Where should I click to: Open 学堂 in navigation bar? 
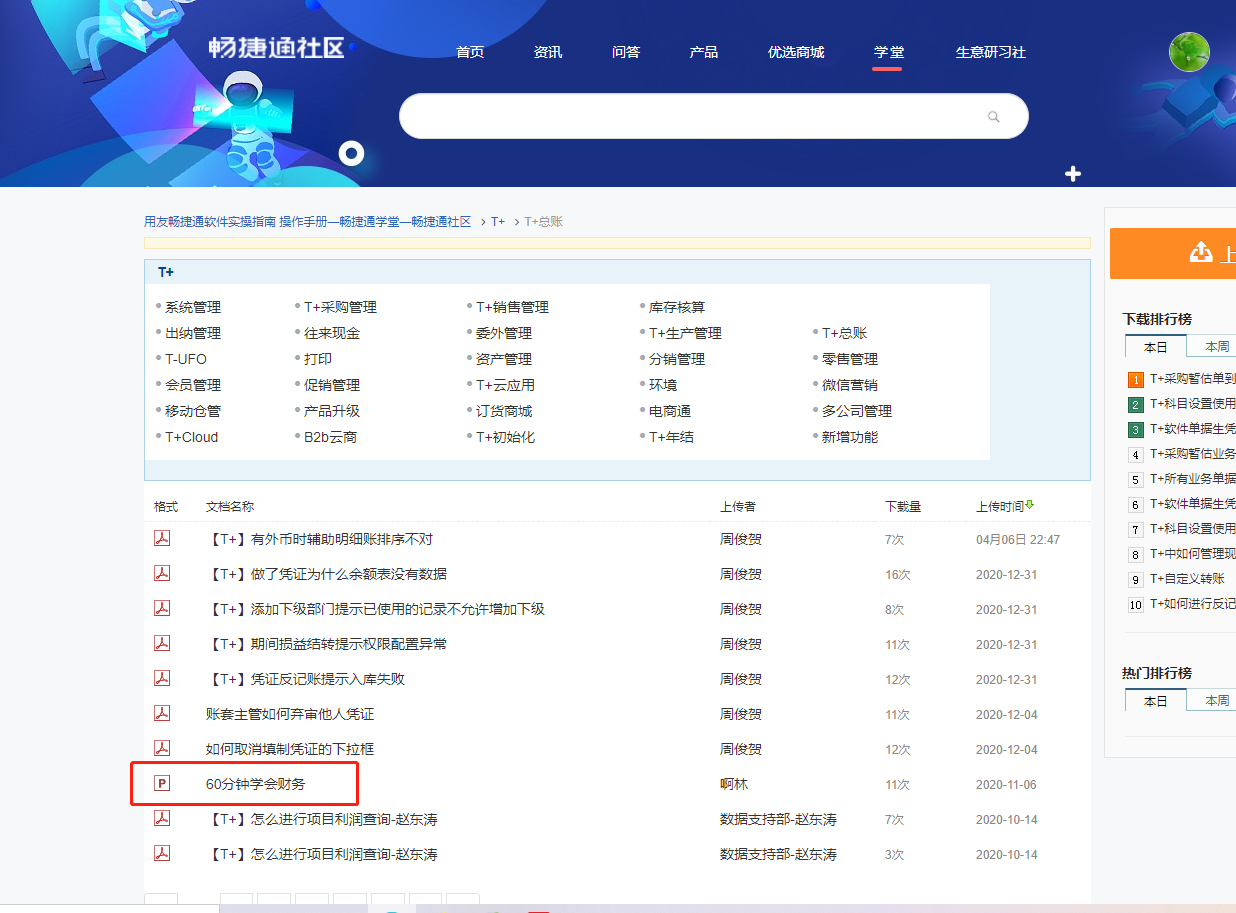[888, 52]
